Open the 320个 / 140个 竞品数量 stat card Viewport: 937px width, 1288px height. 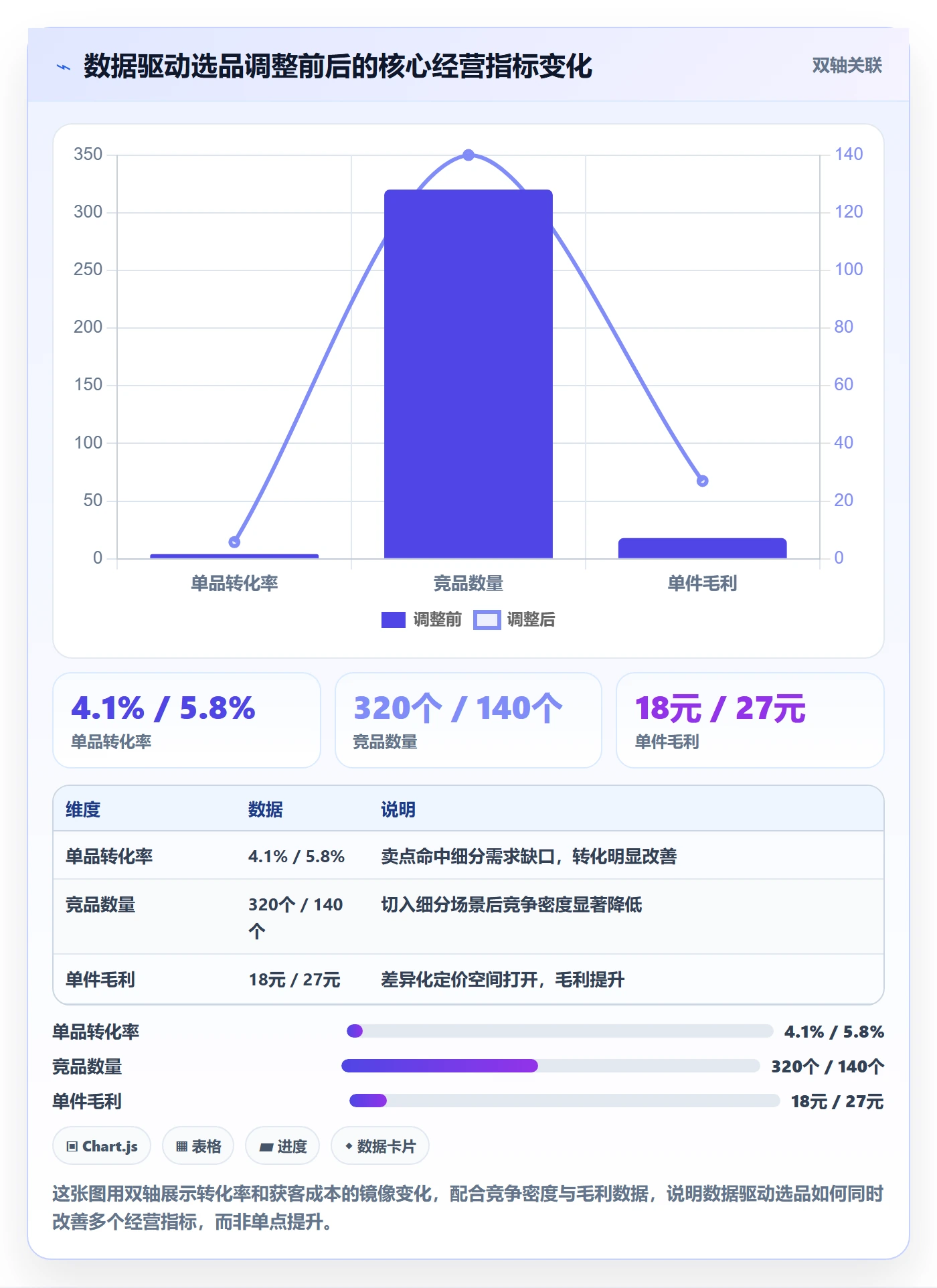click(x=468, y=720)
